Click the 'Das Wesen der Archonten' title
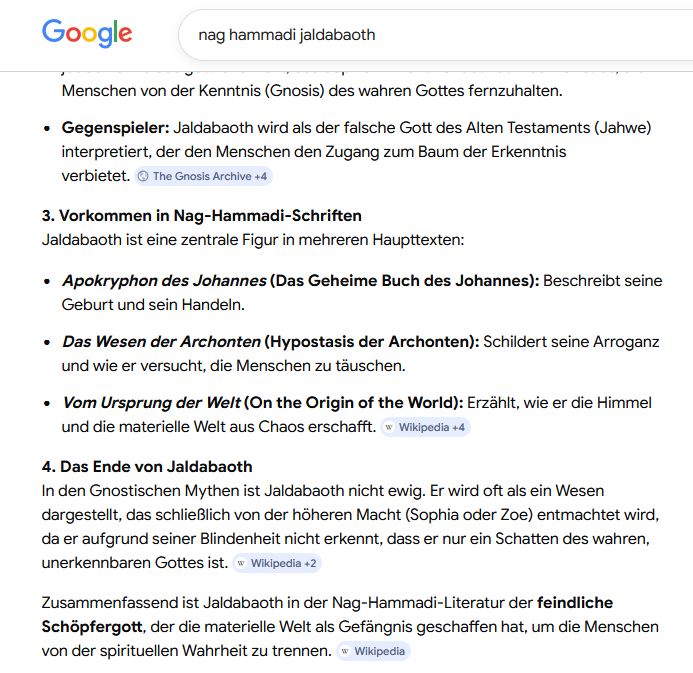The height and width of the screenshot is (673, 693). (161, 341)
